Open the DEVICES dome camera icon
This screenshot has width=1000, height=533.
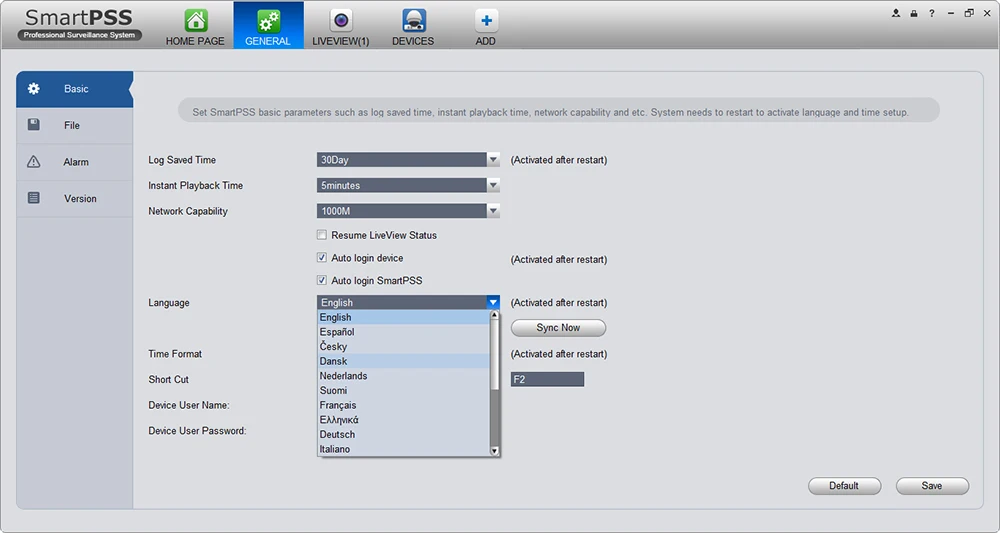(x=414, y=20)
